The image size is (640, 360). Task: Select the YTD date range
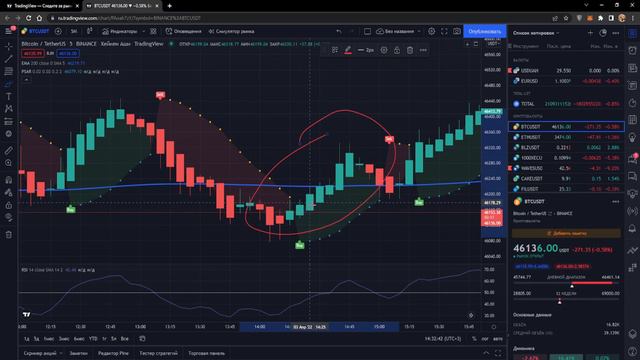pyautogui.click(x=93, y=339)
